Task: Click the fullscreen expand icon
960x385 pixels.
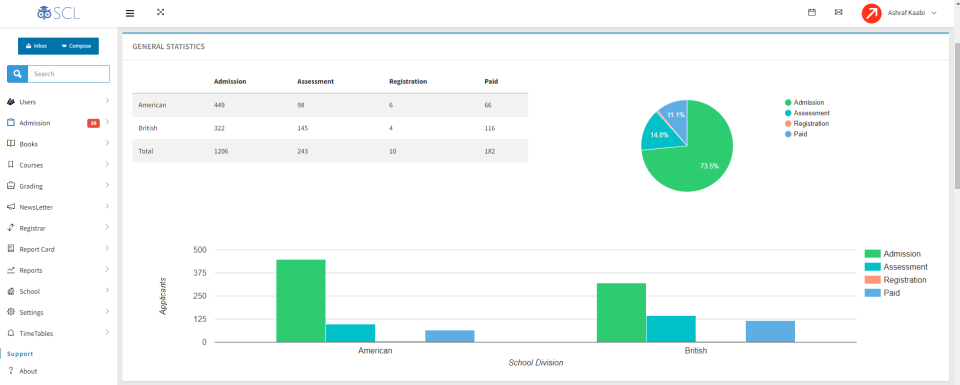Action: coord(160,12)
